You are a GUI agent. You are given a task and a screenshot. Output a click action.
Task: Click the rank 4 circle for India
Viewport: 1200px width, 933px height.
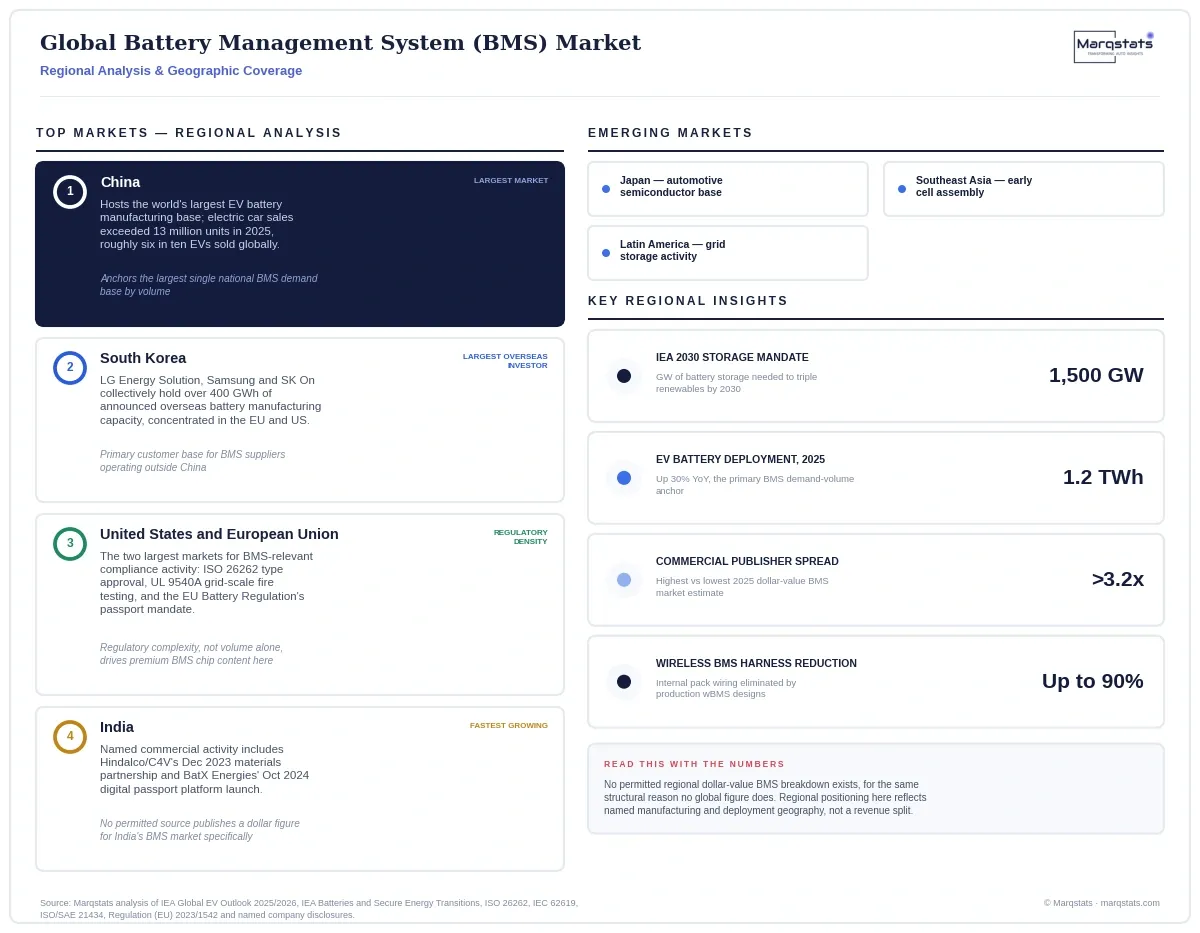pyautogui.click(x=70, y=736)
